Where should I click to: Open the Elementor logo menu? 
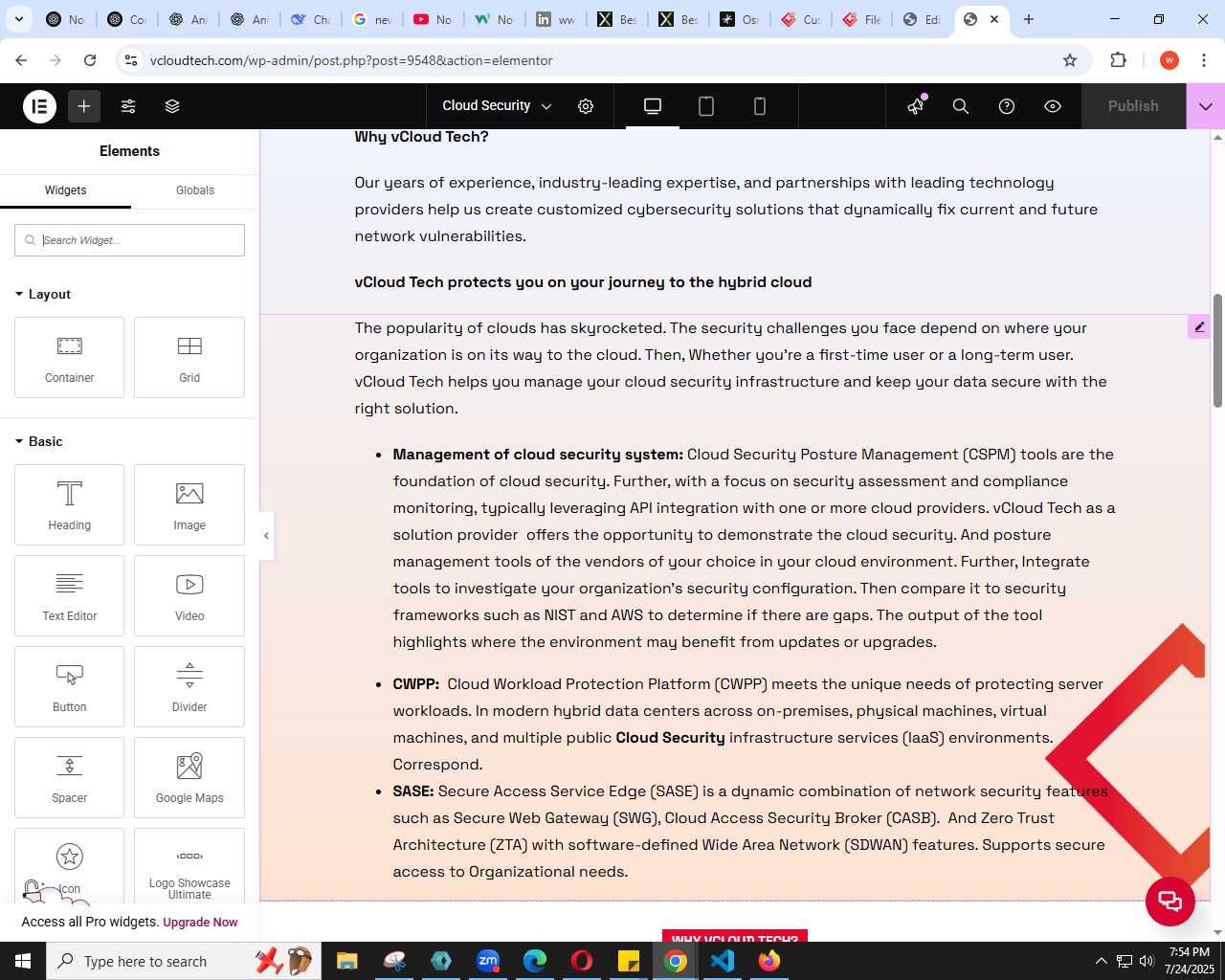coord(39,106)
